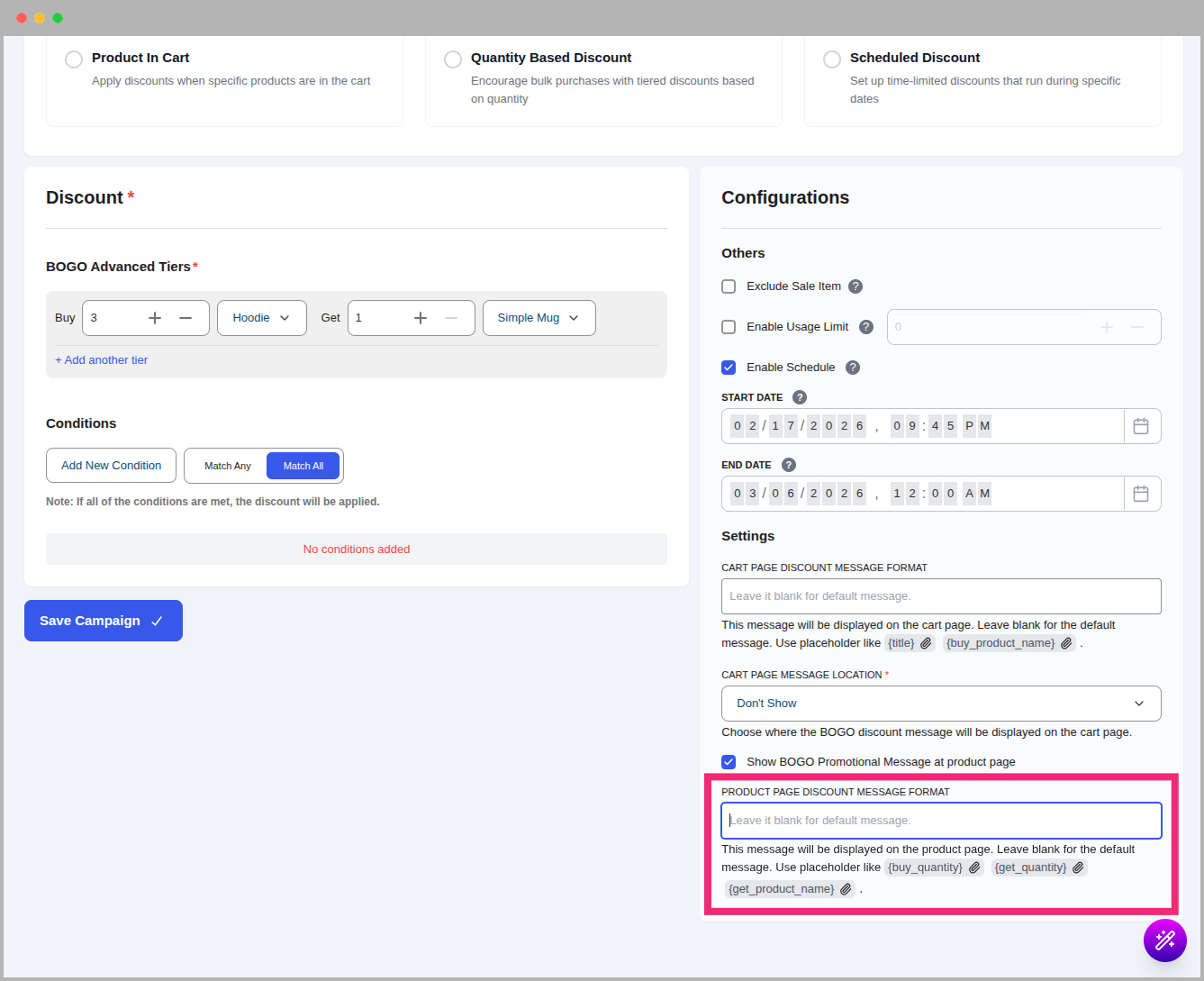Open the end date calendar picker
Viewport: 1204px width, 981px height.
pos(1141,493)
